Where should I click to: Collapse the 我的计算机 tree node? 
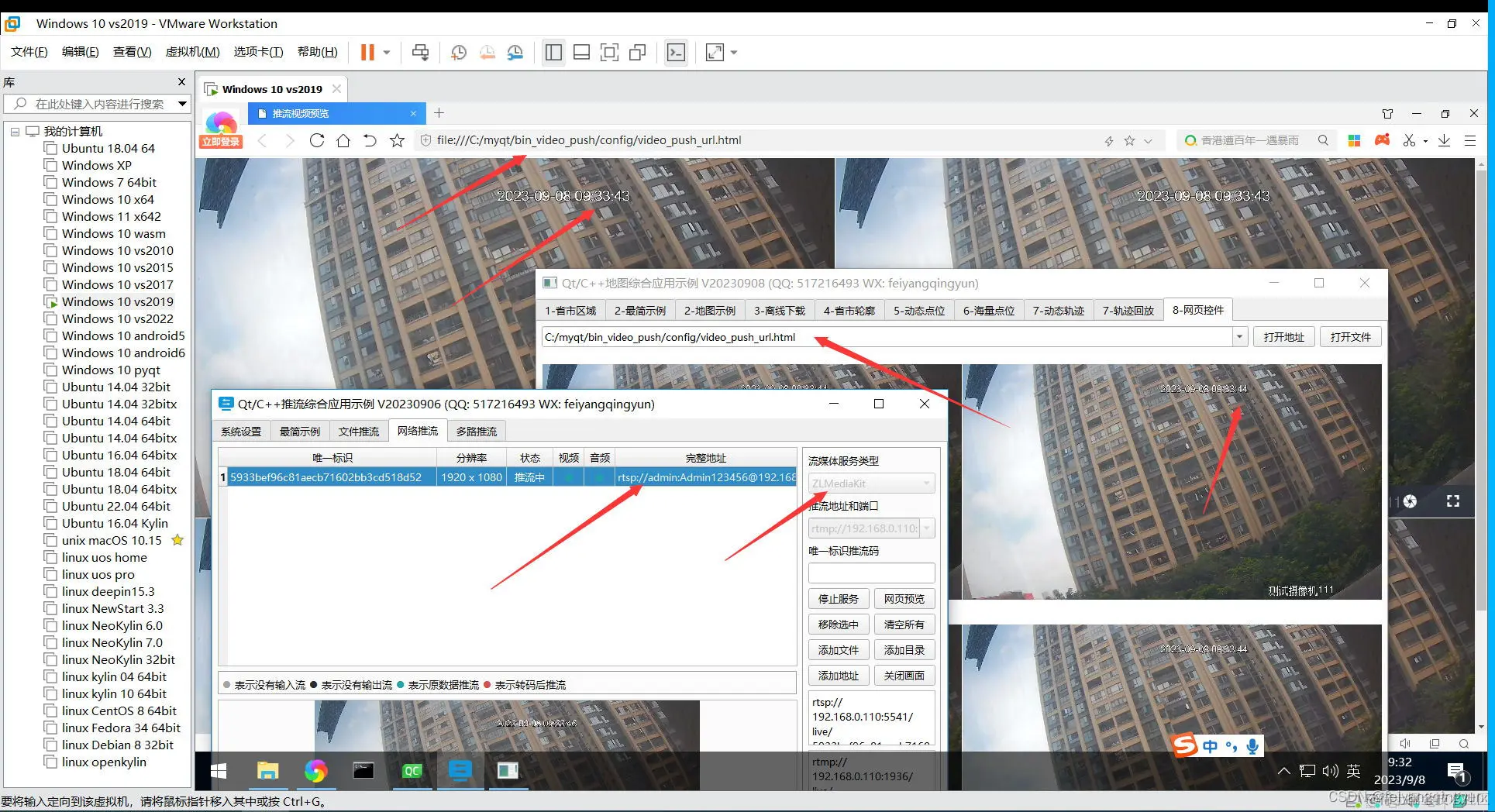[15, 132]
